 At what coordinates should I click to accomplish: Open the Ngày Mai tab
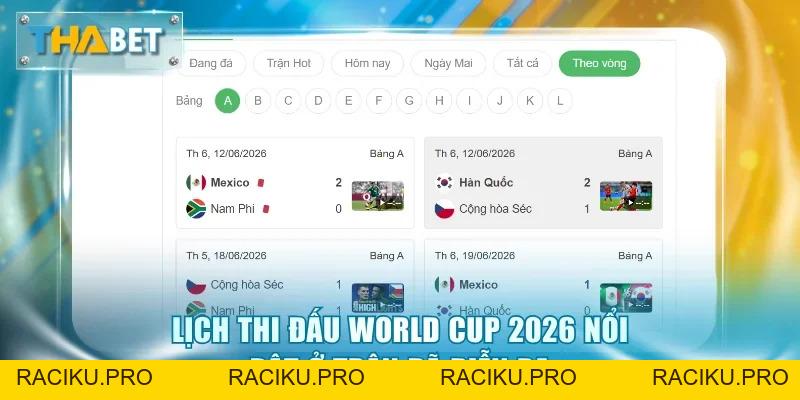point(448,63)
